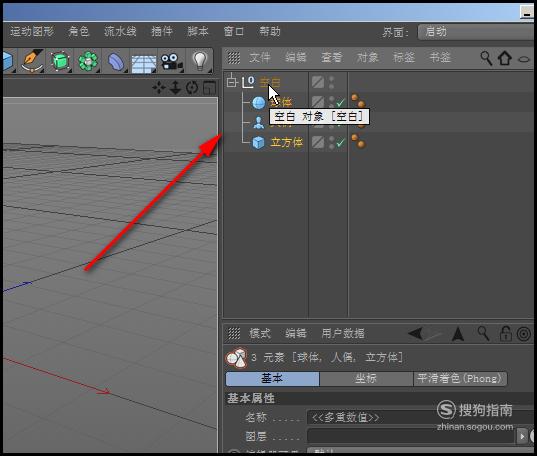Select the 立方体 object in tree
537x456 pixels.
click(286, 143)
